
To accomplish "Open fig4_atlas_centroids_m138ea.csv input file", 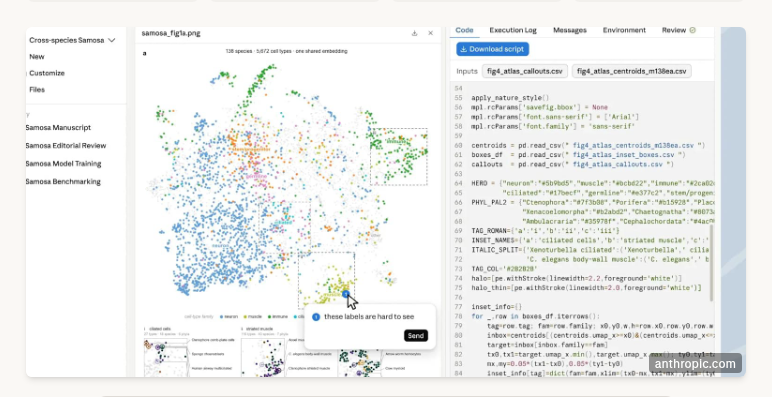I will click(x=631, y=71).
